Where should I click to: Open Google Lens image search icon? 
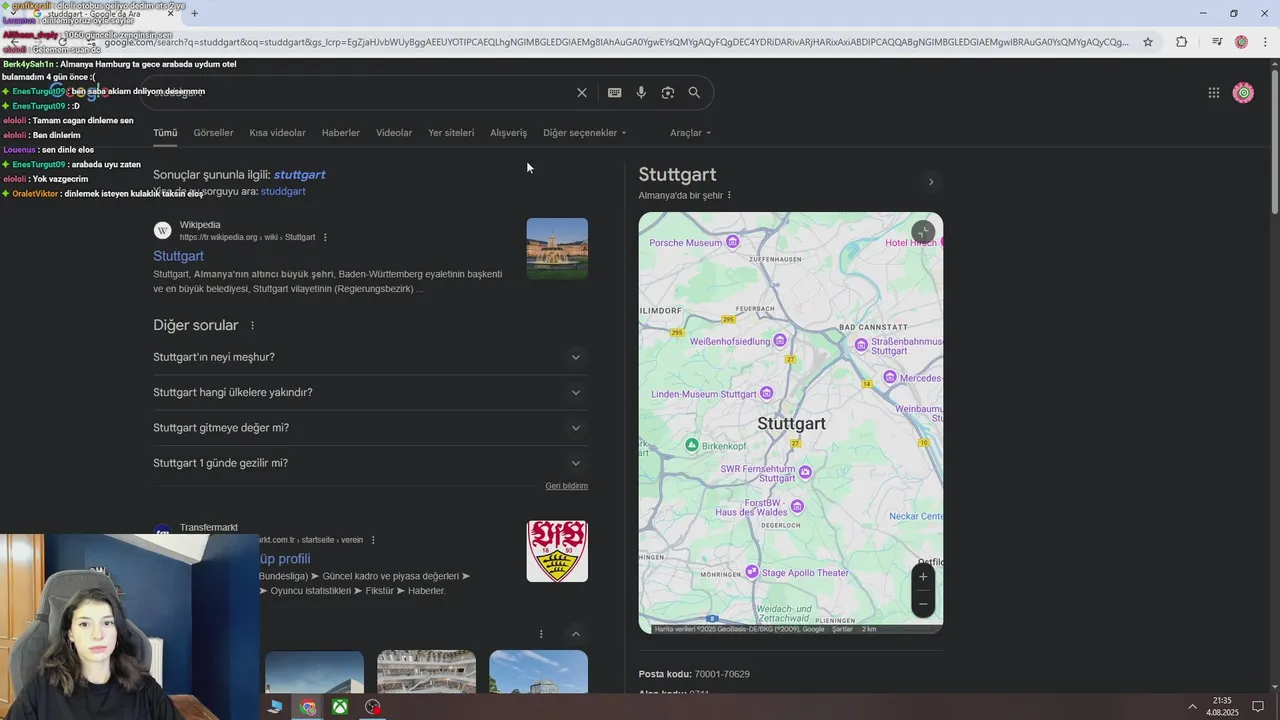(x=668, y=93)
